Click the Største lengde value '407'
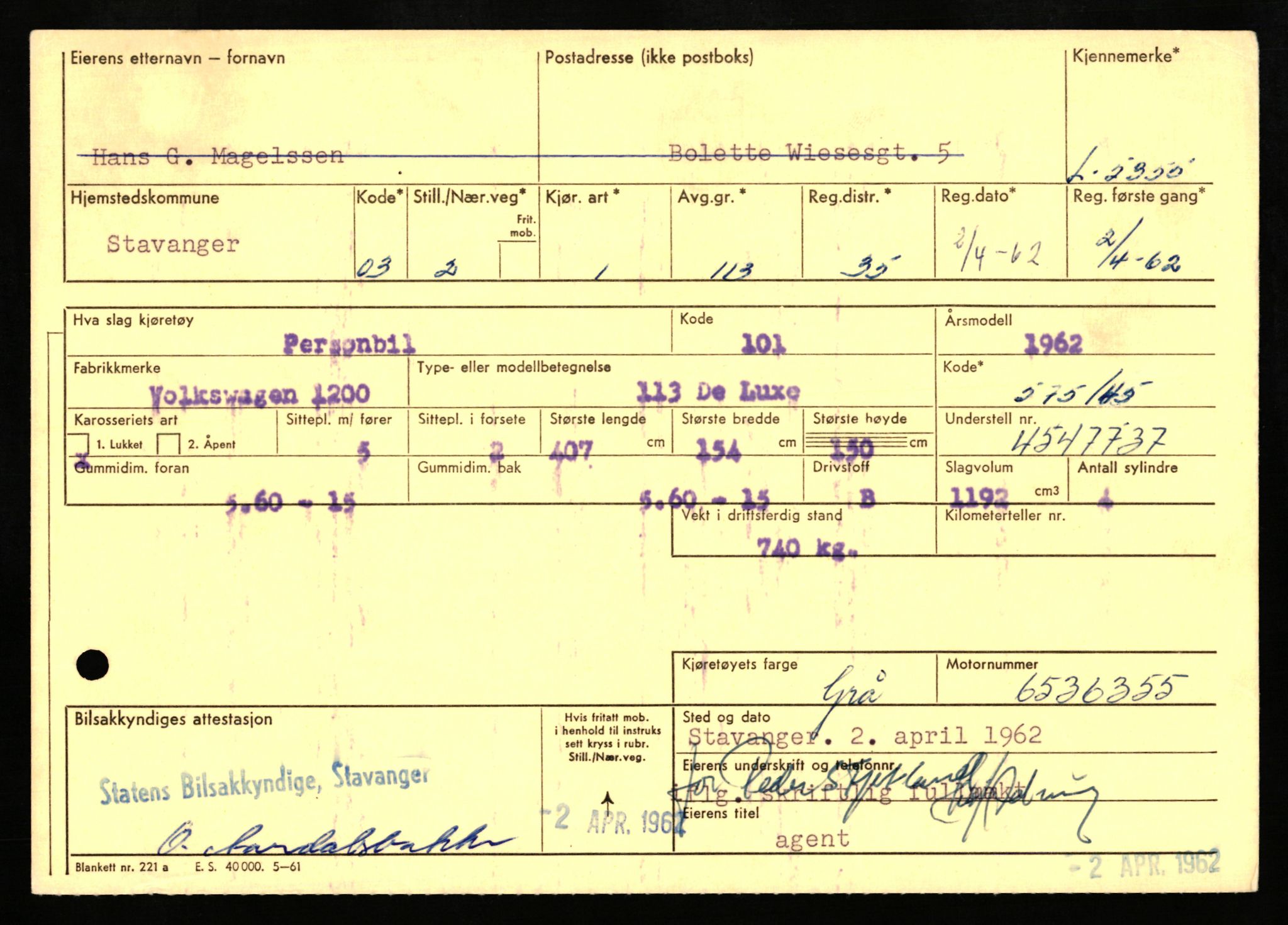 570,450
